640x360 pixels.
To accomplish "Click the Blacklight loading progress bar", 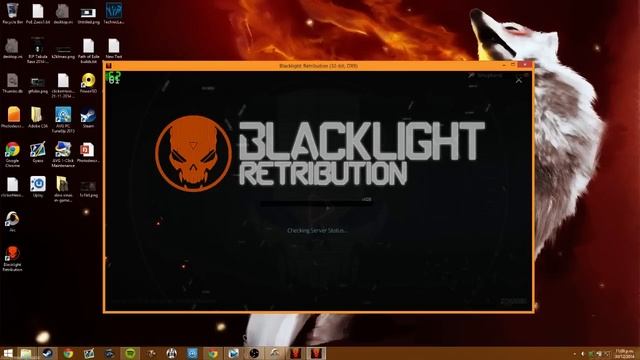I will click(x=316, y=203).
